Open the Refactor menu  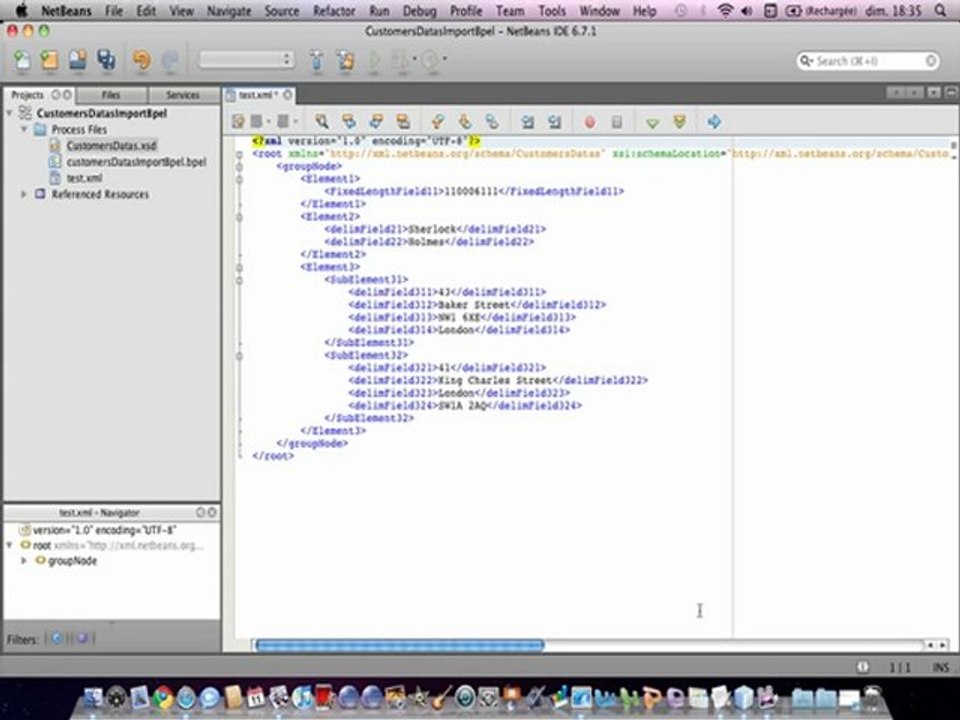pos(334,10)
